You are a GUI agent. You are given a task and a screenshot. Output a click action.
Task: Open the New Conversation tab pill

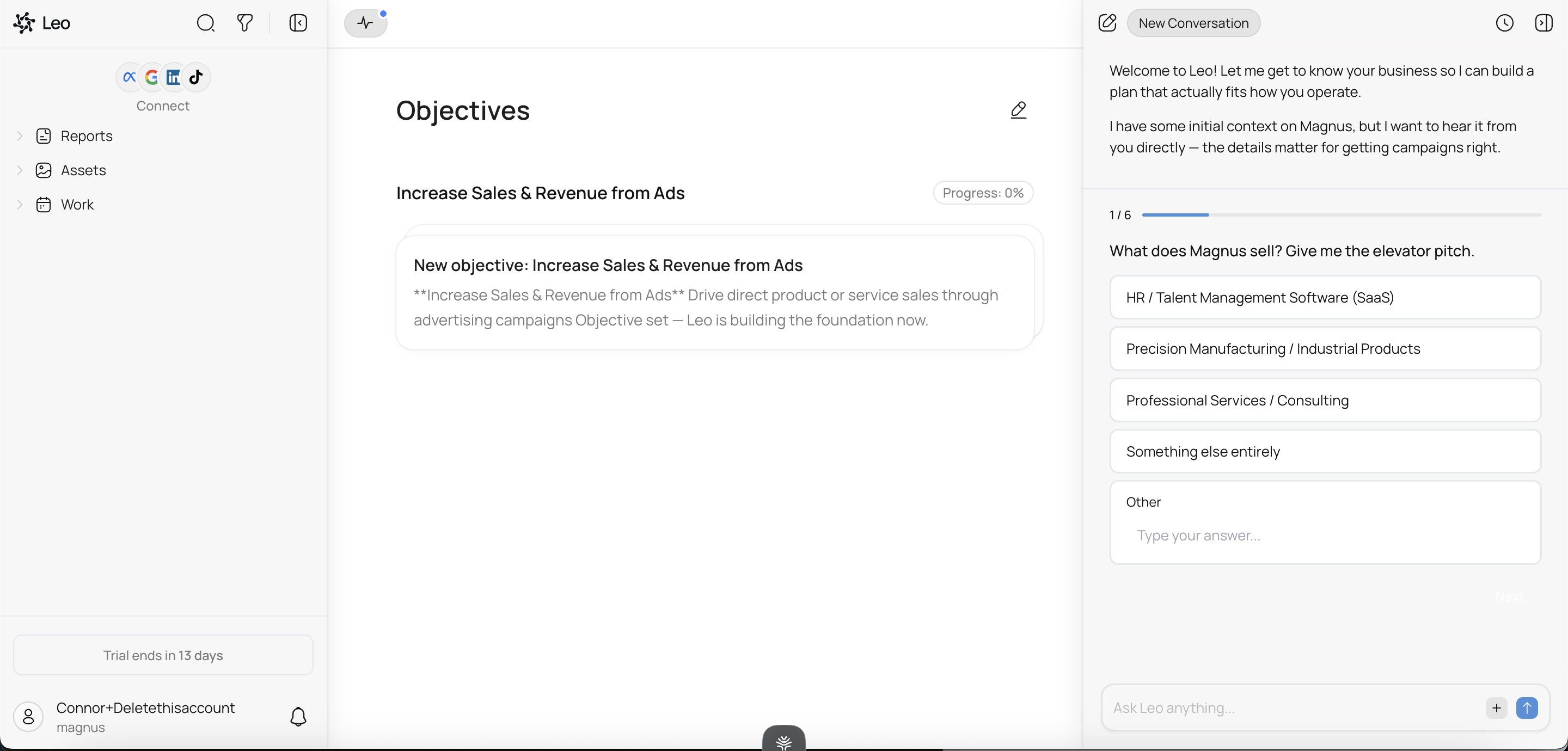point(1193,23)
